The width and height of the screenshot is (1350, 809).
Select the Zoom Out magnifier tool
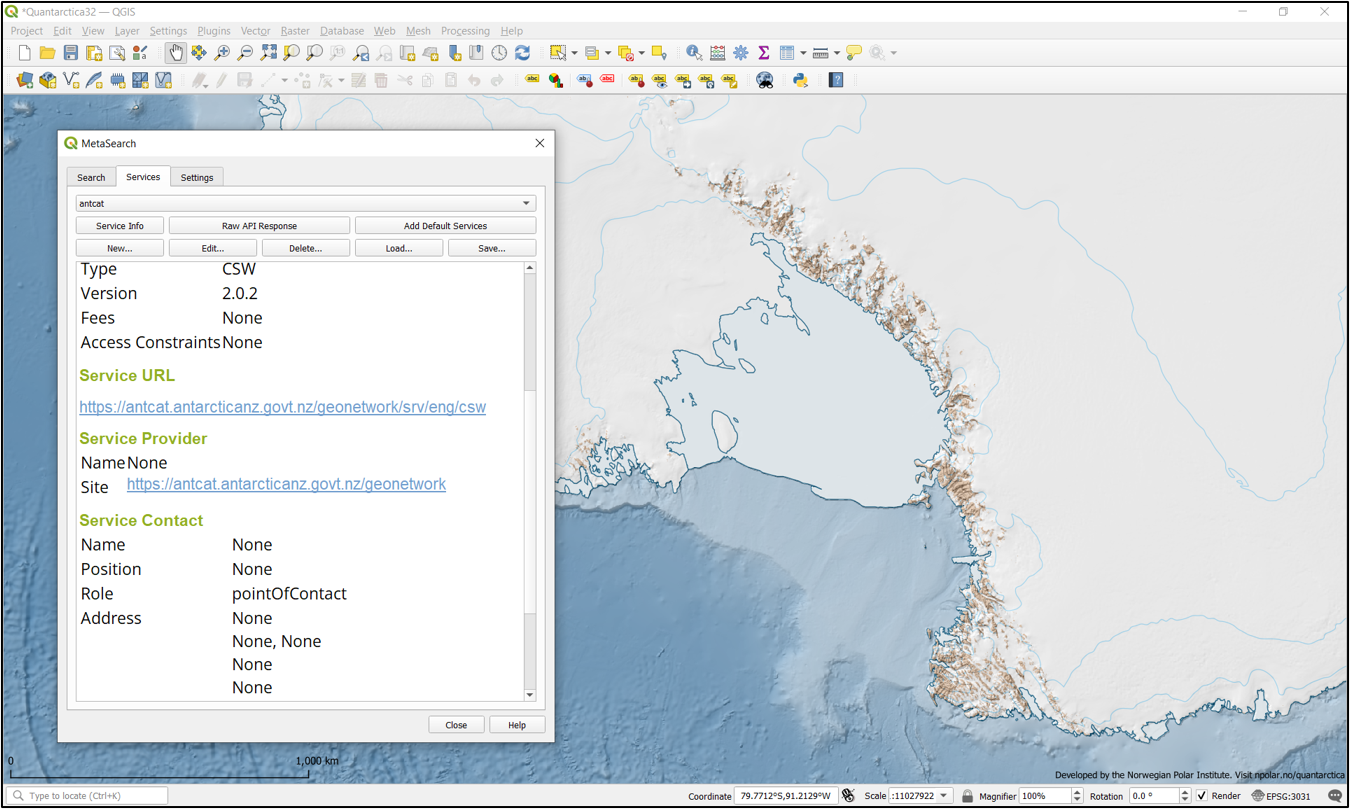[x=245, y=53]
